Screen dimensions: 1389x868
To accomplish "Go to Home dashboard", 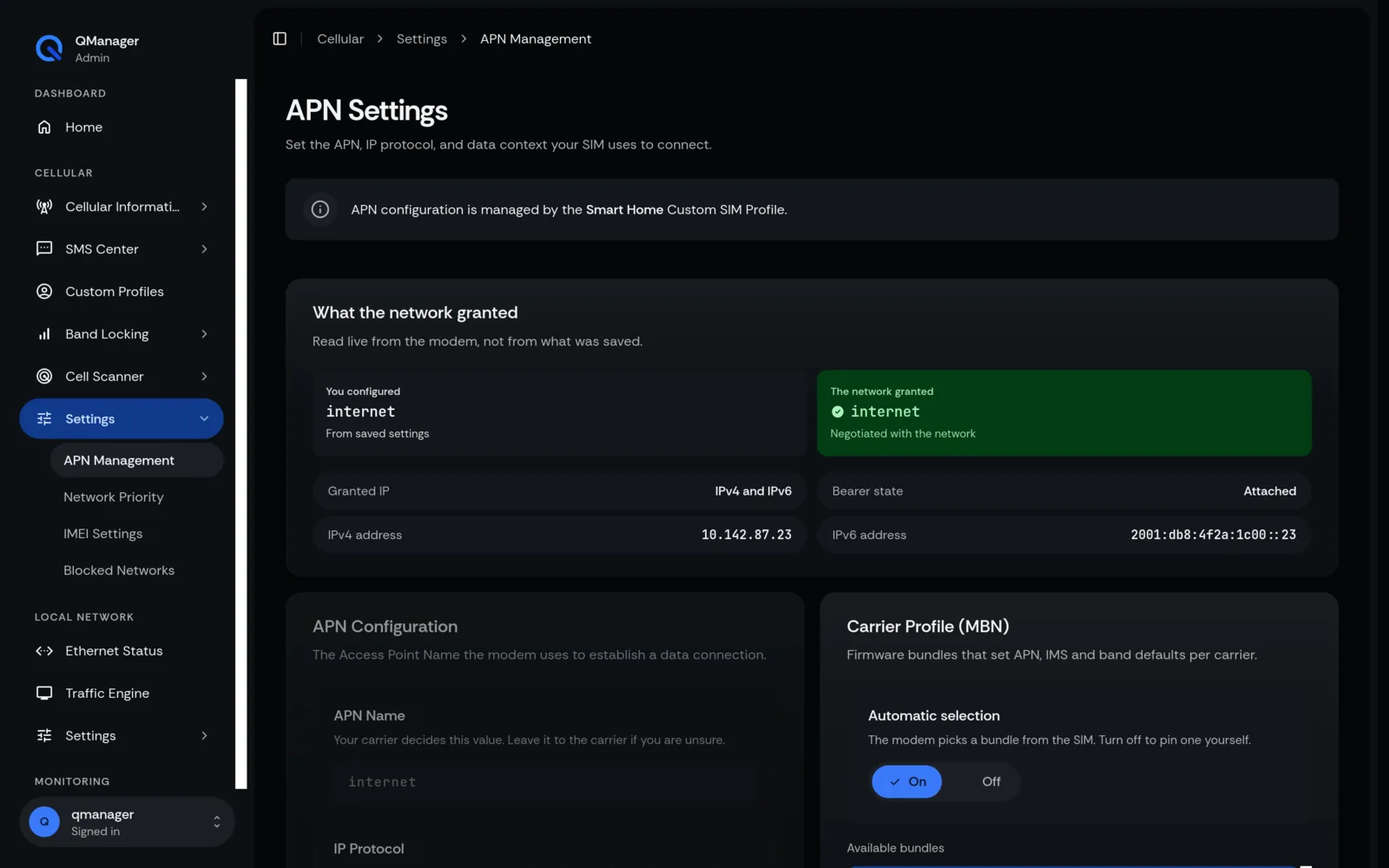I will 122,128.
